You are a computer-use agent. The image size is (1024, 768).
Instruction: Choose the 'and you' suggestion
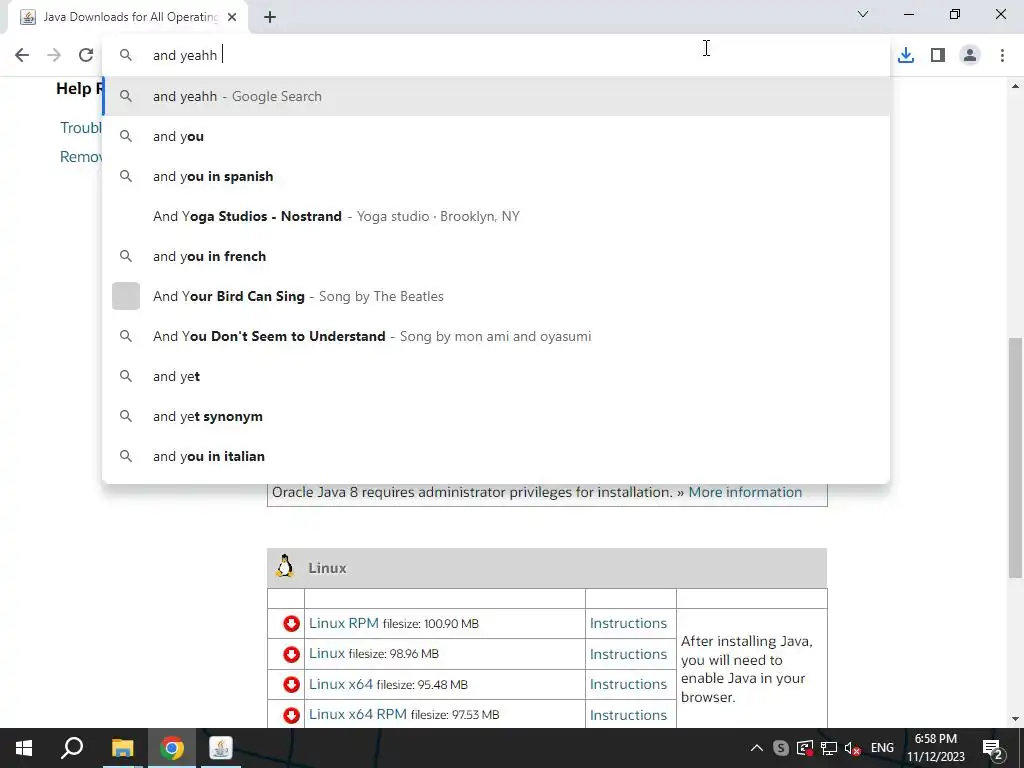click(x=496, y=136)
